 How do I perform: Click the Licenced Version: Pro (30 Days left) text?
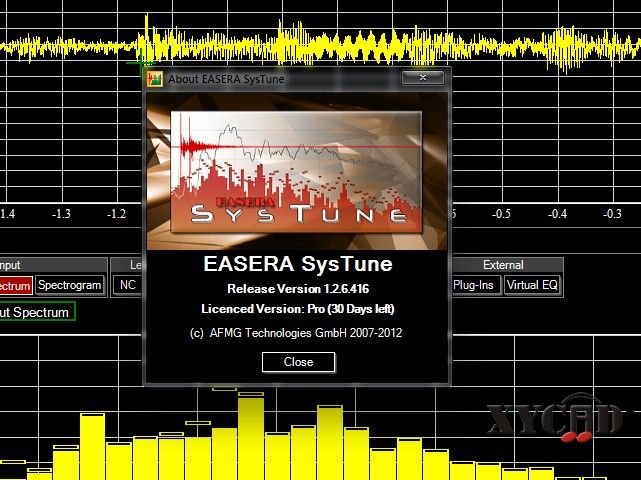298,309
